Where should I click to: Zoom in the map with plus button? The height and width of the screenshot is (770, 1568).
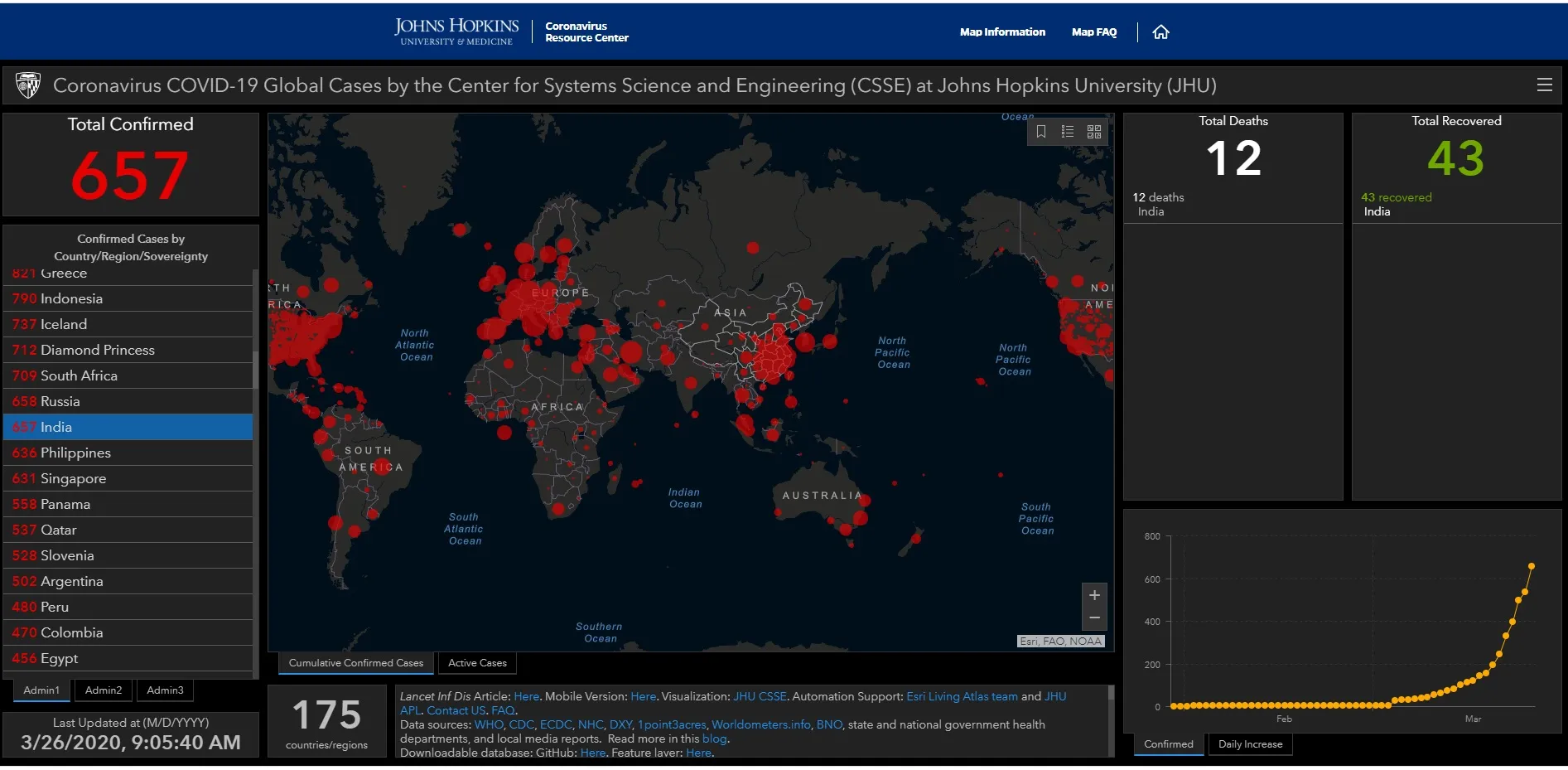point(1094,595)
